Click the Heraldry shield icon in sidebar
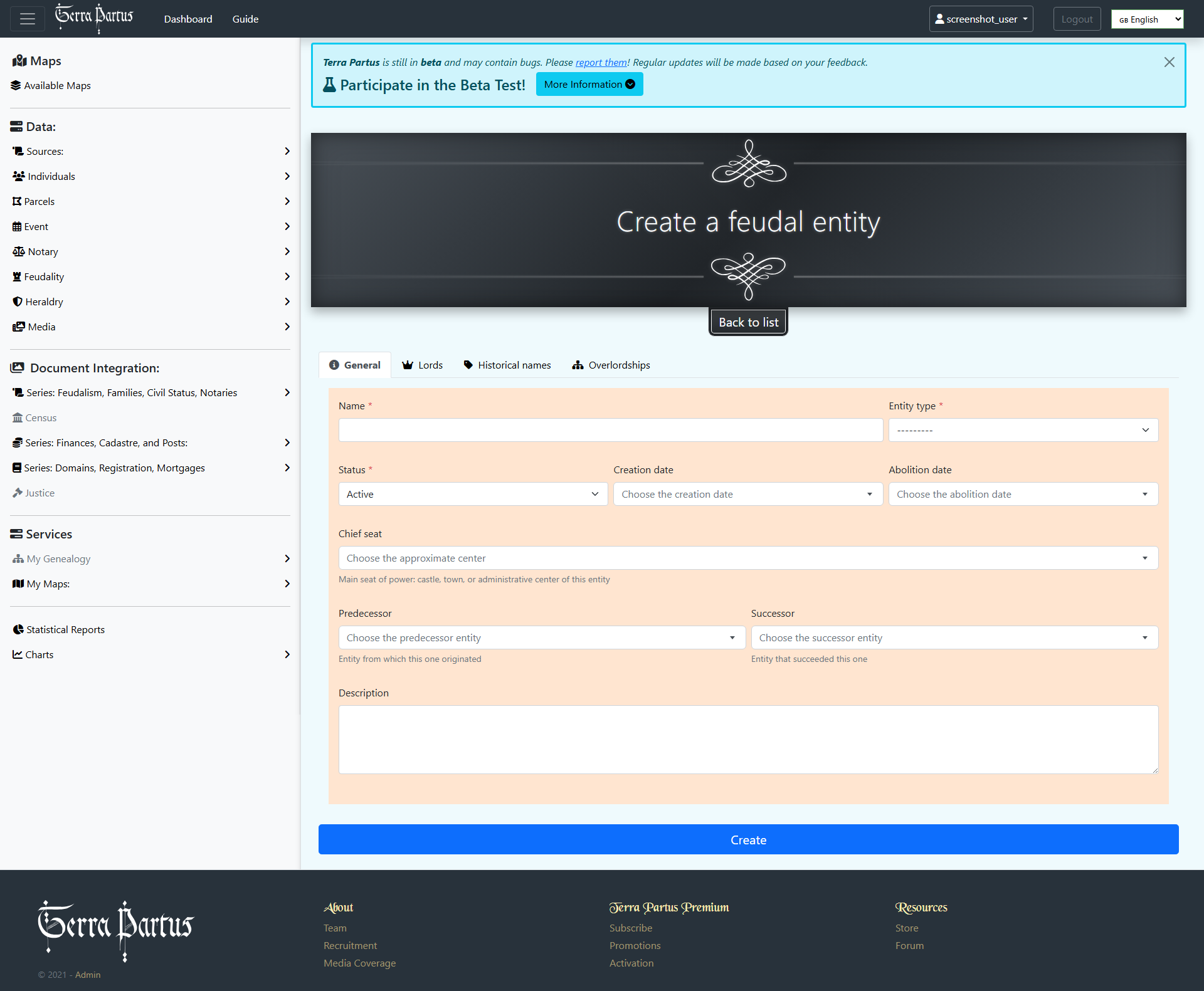Image resolution: width=1204 pixels, height=991 pixels. pos(18,301)
